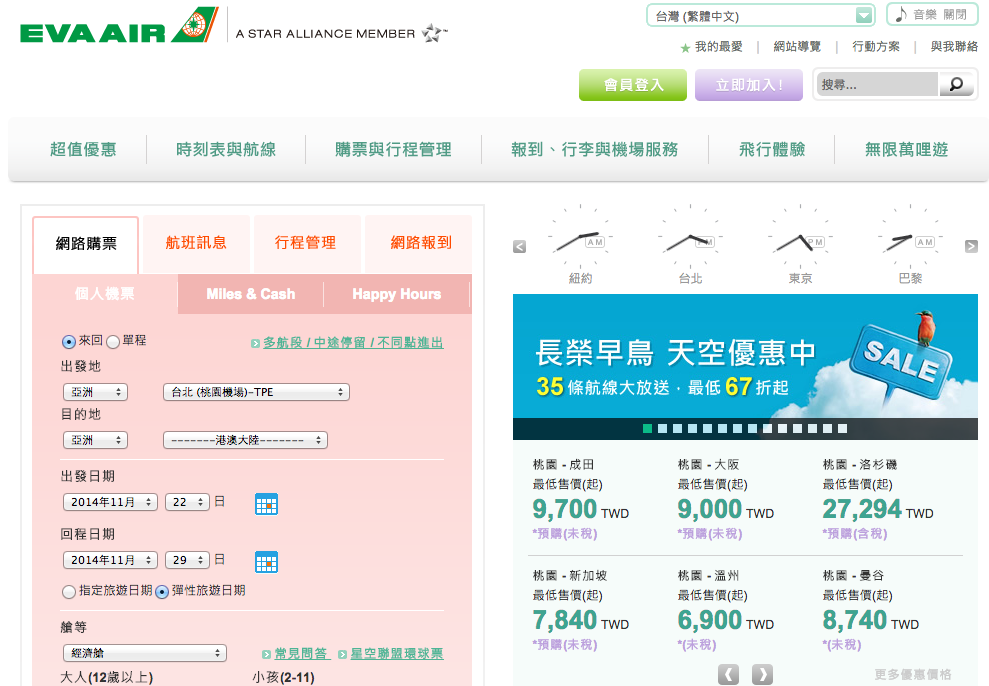Choose 指定旅遊日期 fixed dates option
Image resolution: width=989 pixels, height=686 pixels.
pos(69,591)
